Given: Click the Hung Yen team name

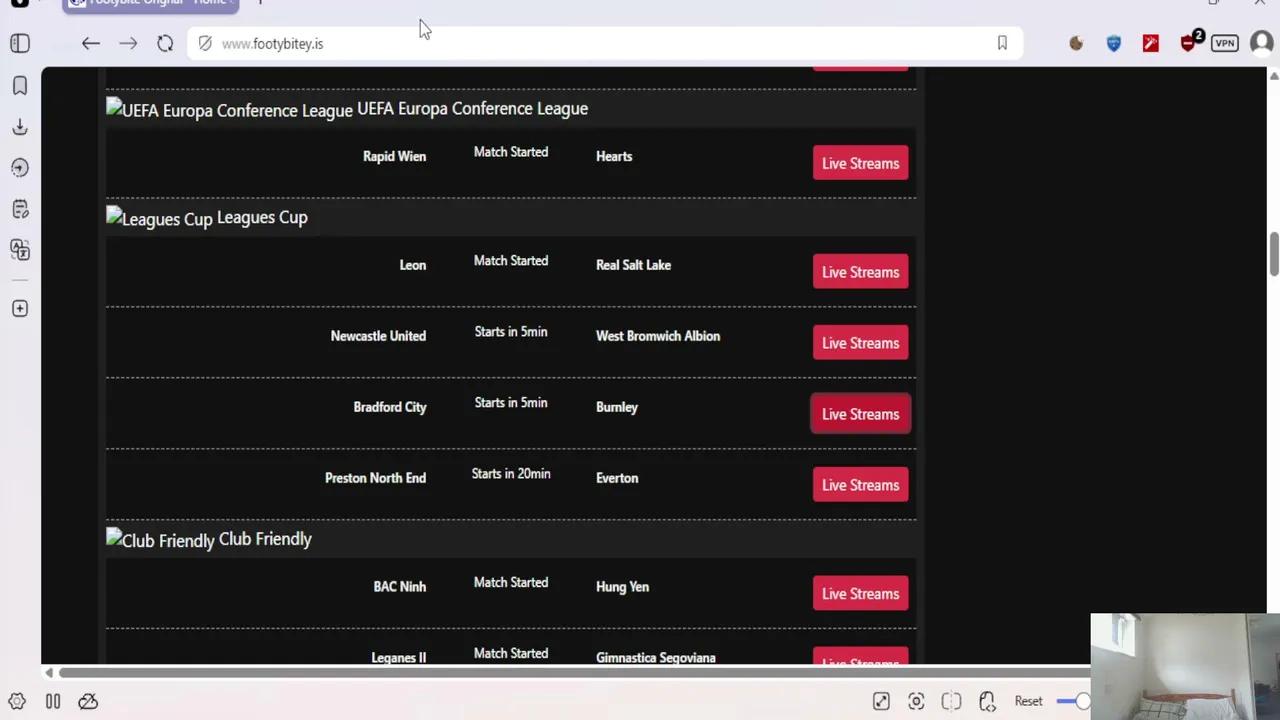Looking at the screenshot, I should coord(622,587).
